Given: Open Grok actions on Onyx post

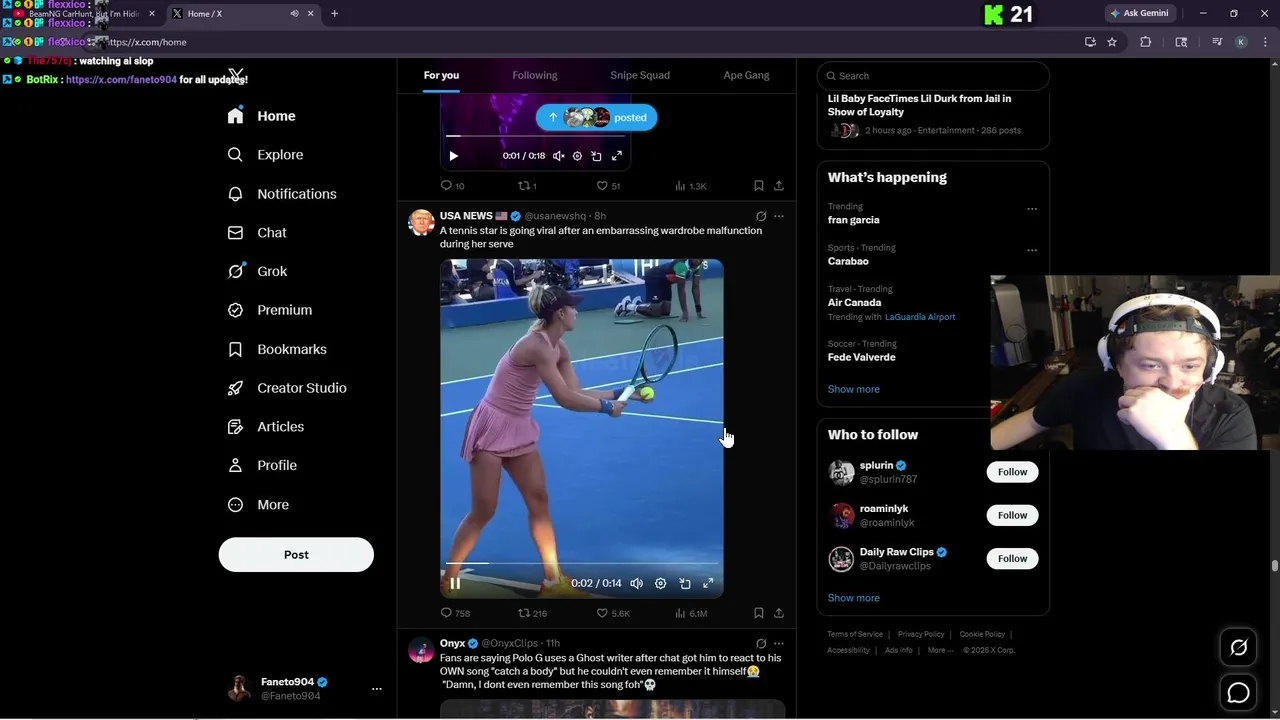Looking at the screenshot, I should point(761,644).
